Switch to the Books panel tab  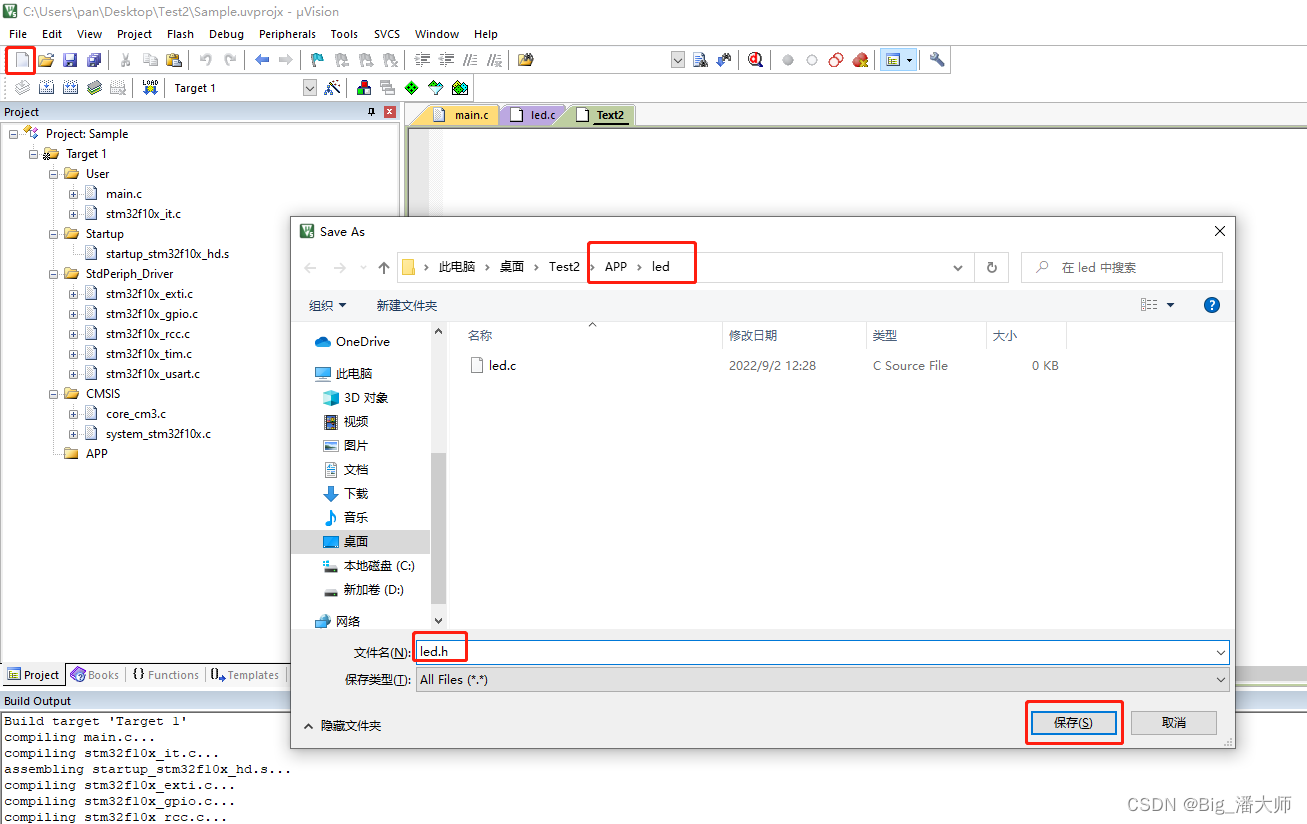pyautogui.click(x=95, y=675)
